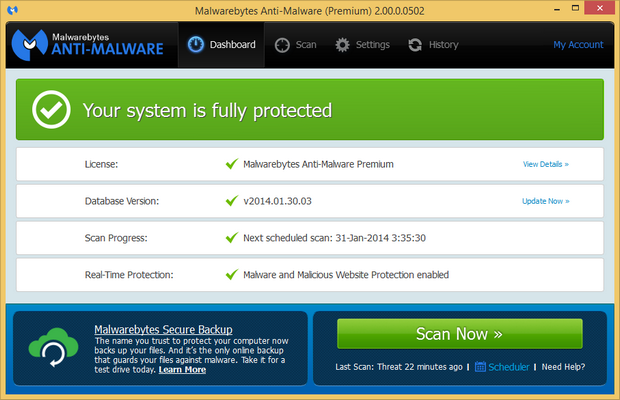Screen dimensions: 620x400
Task: Click Update Now for database
Action: [x=546, y=201]
